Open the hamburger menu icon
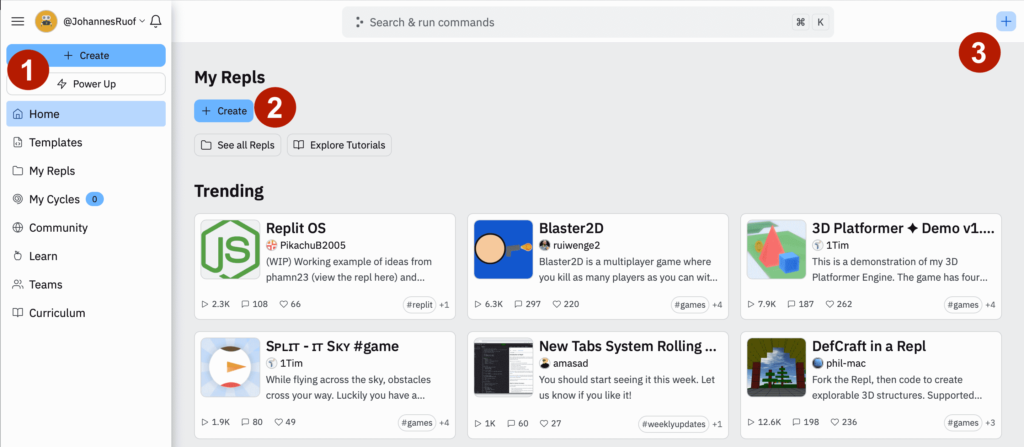 coord(18,22)
